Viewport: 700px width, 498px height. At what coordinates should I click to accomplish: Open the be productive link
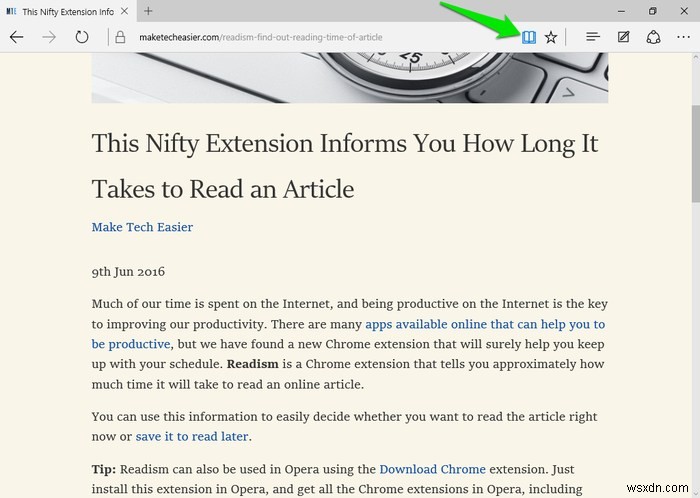pos(131,344)
